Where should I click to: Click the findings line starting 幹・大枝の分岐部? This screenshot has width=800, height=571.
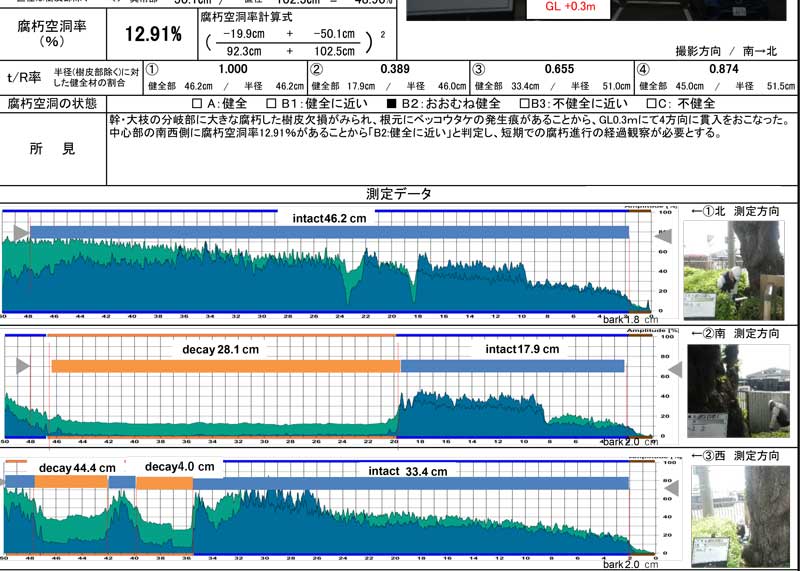[x=452, y=120]
